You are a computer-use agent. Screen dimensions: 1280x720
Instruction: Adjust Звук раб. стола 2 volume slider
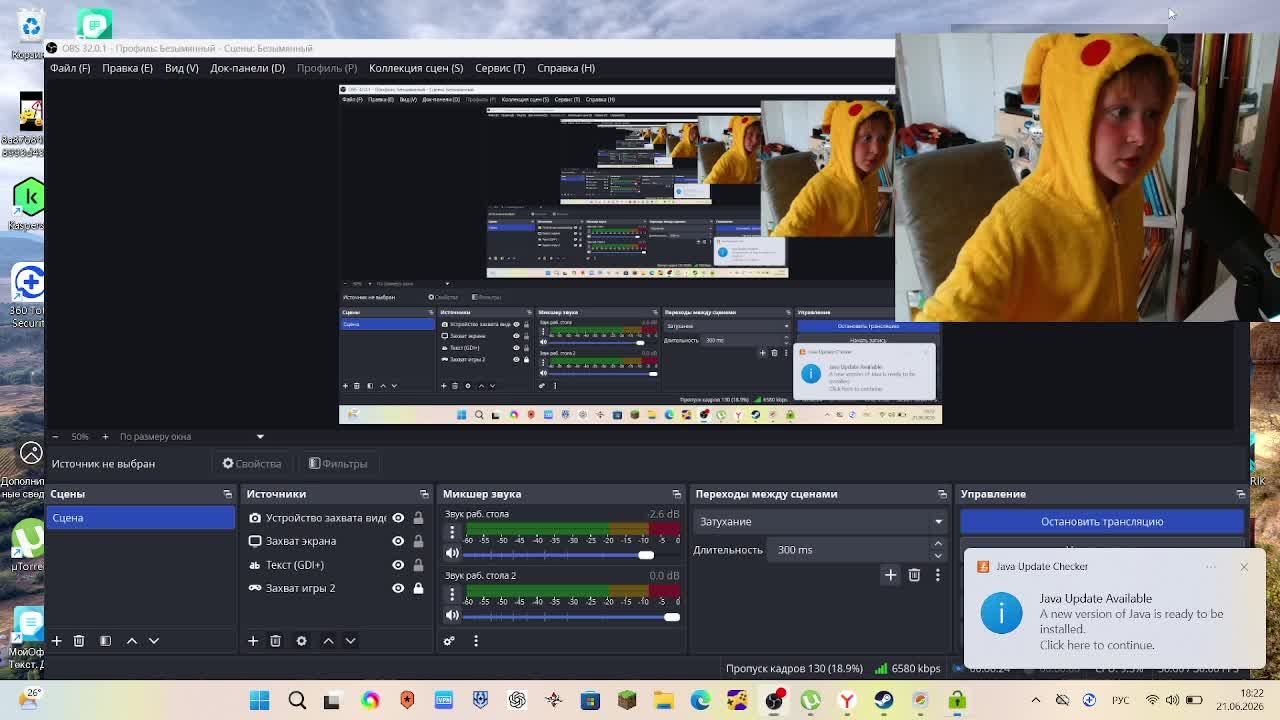(571, 616)
